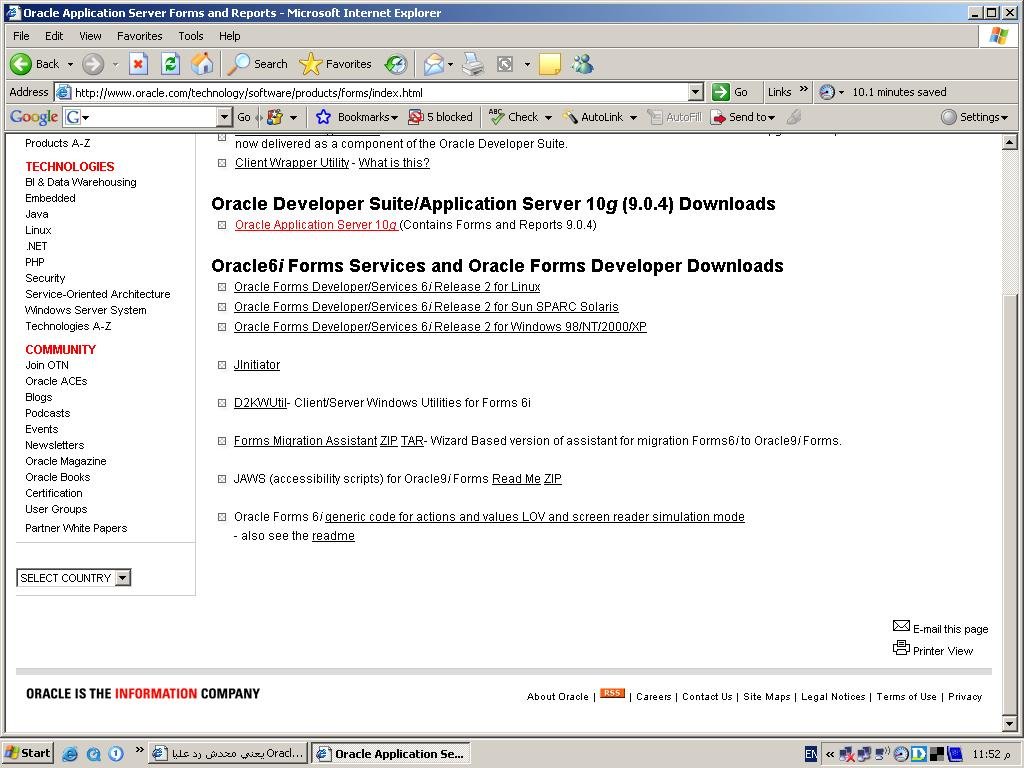Print the page with printer icon
The height and width of the screenshot is (768, 1024).
[473, 64]
